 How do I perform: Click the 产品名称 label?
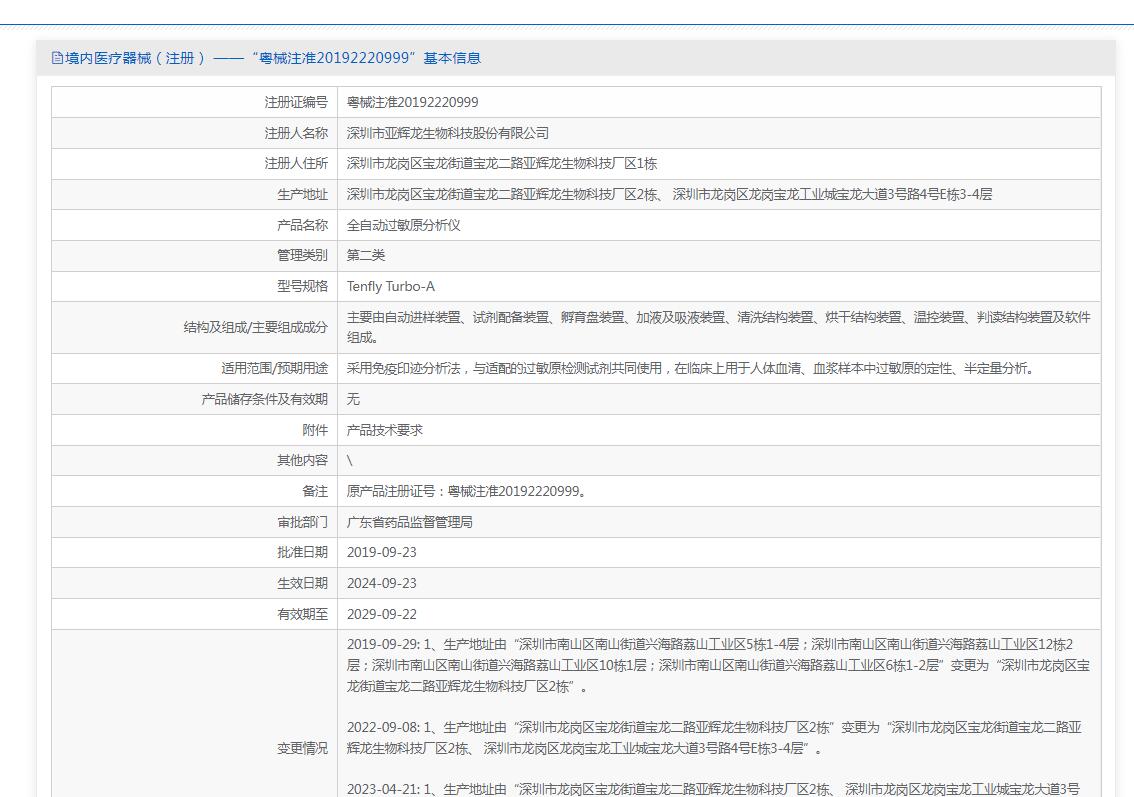tap(302, 225)
